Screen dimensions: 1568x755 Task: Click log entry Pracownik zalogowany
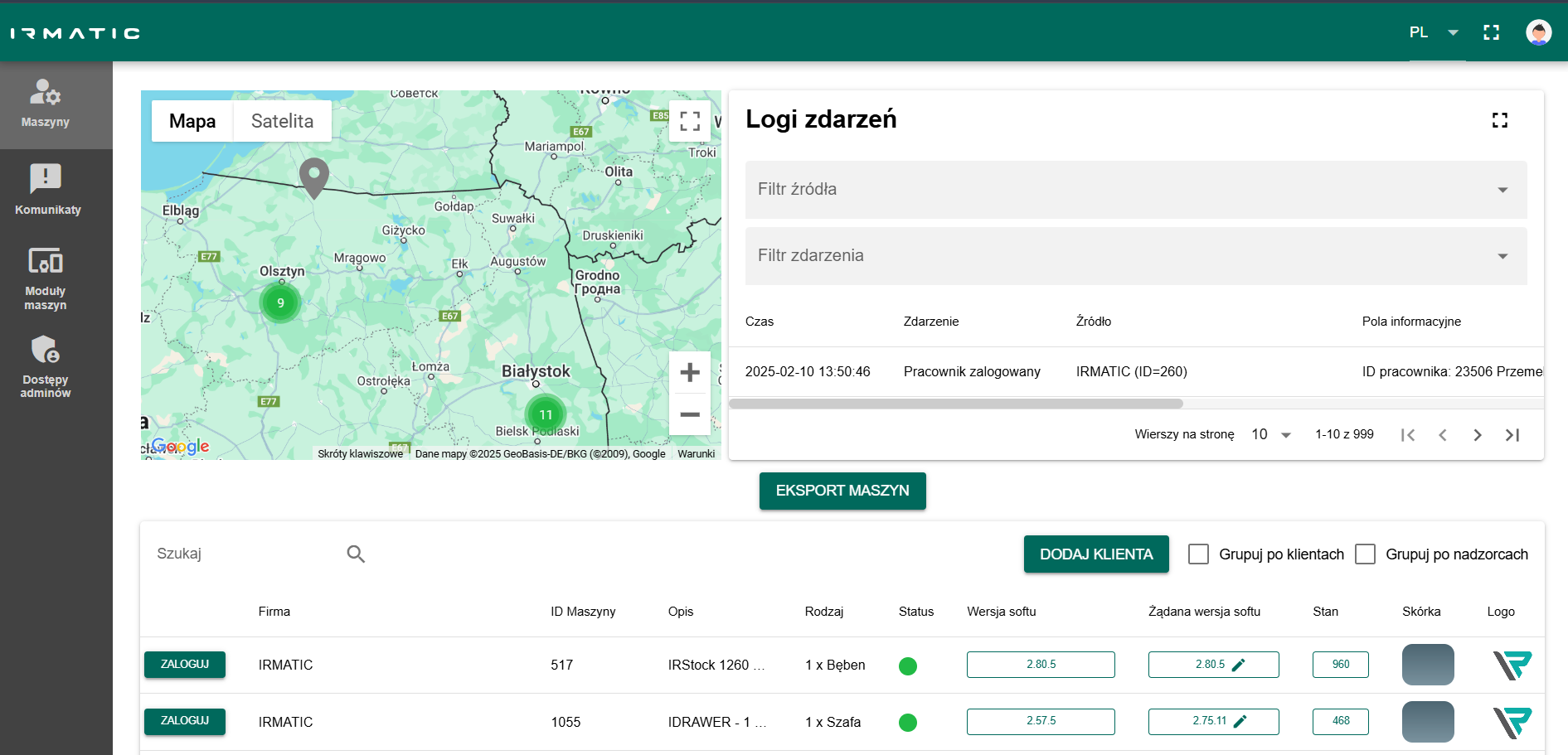pyautogui.click(x=972, y=371)
